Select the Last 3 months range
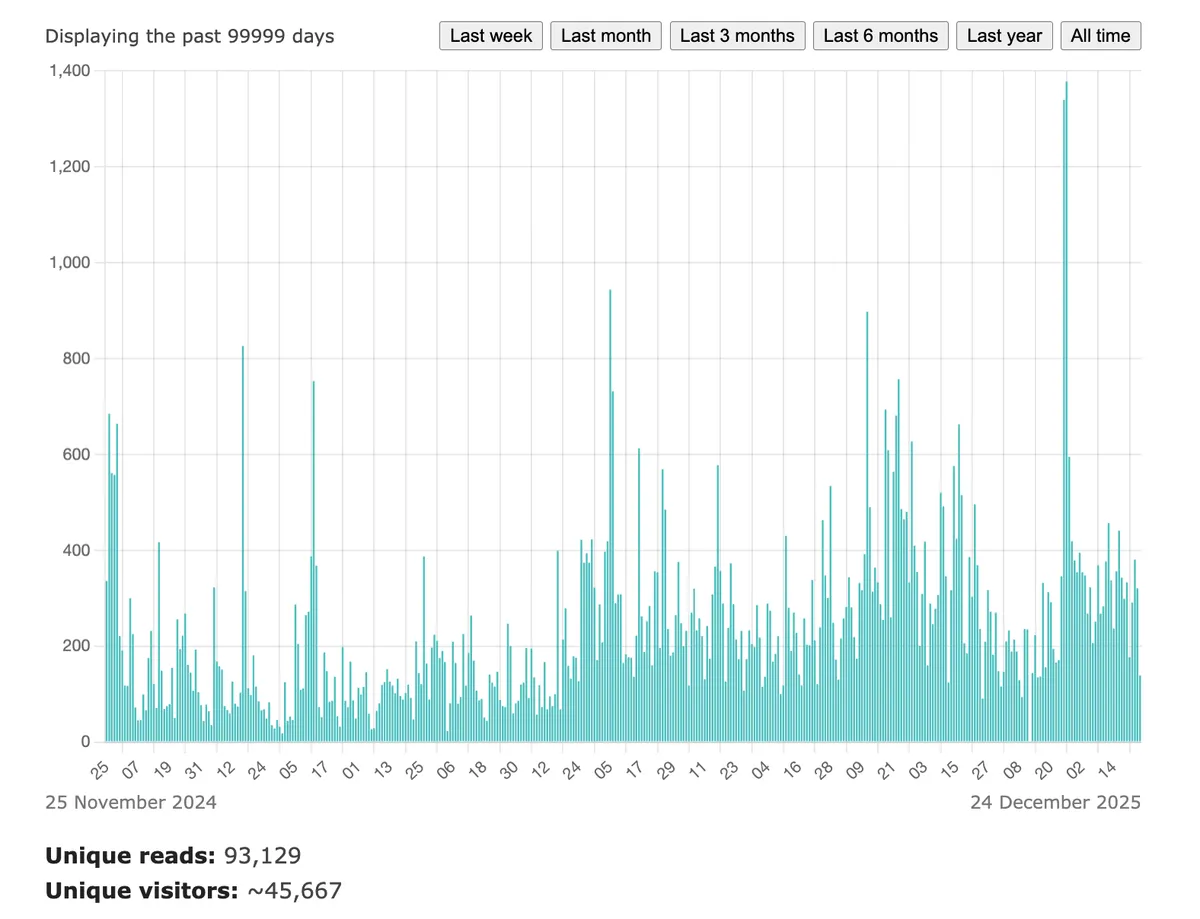The height and width of the screenshot is (919, 1200). tap(737, 36)
